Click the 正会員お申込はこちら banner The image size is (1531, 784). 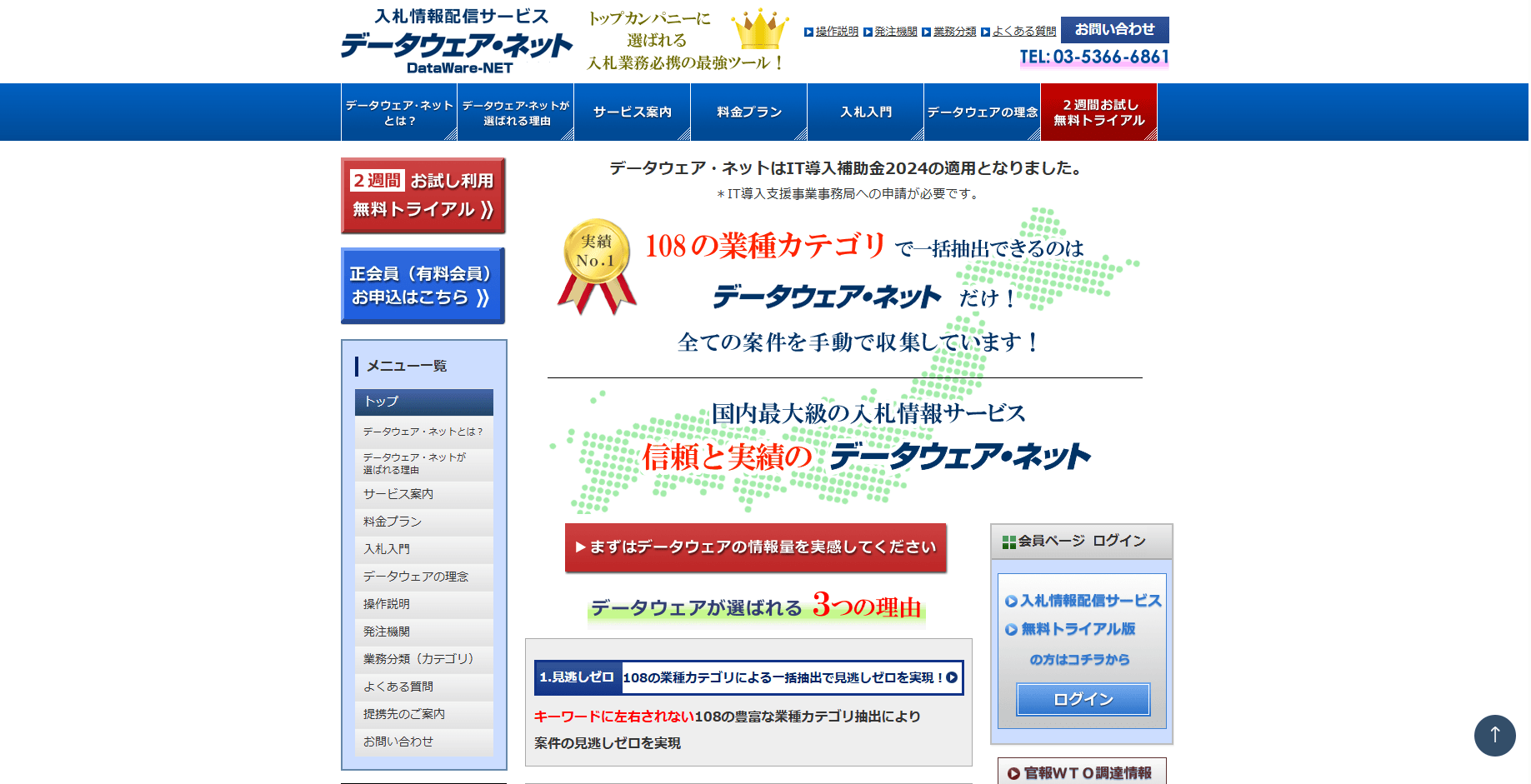[423, 285]
